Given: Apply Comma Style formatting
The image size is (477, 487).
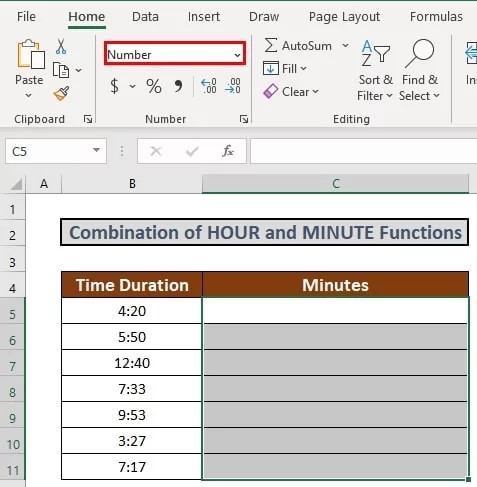Looking at the screenshot, I should click(179, 86).
